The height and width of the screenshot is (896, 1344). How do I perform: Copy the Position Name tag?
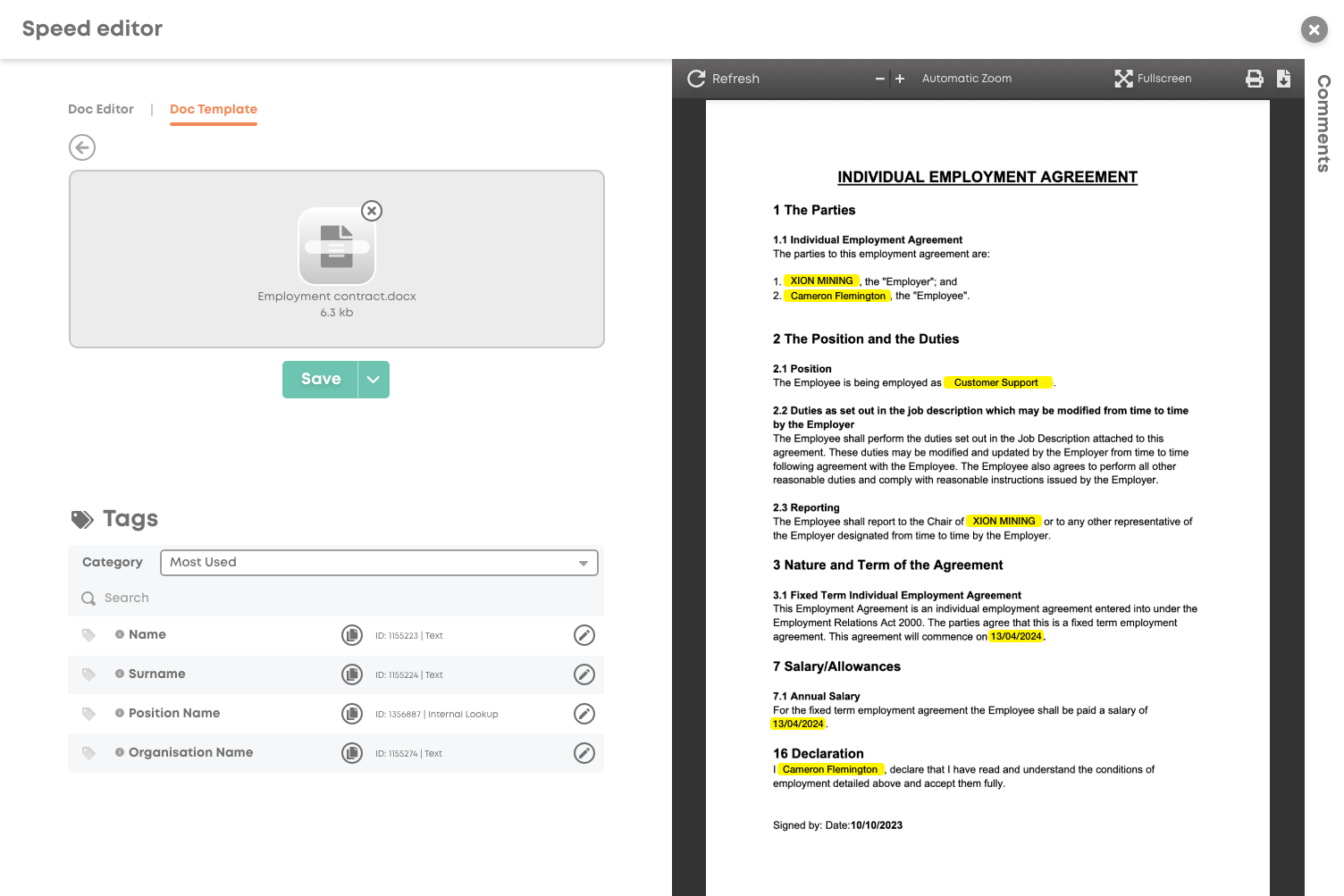point(352,714)
